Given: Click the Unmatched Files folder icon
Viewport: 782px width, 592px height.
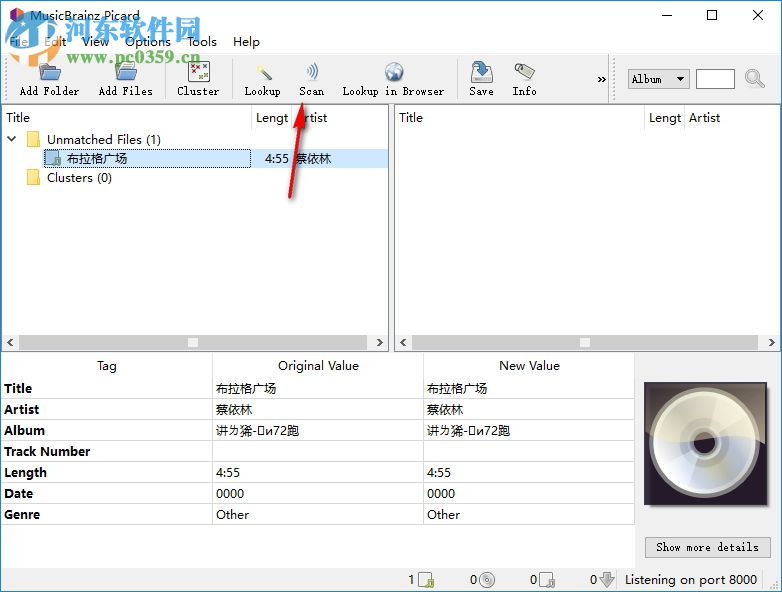Looking at the screenshot, I should 33,139.
